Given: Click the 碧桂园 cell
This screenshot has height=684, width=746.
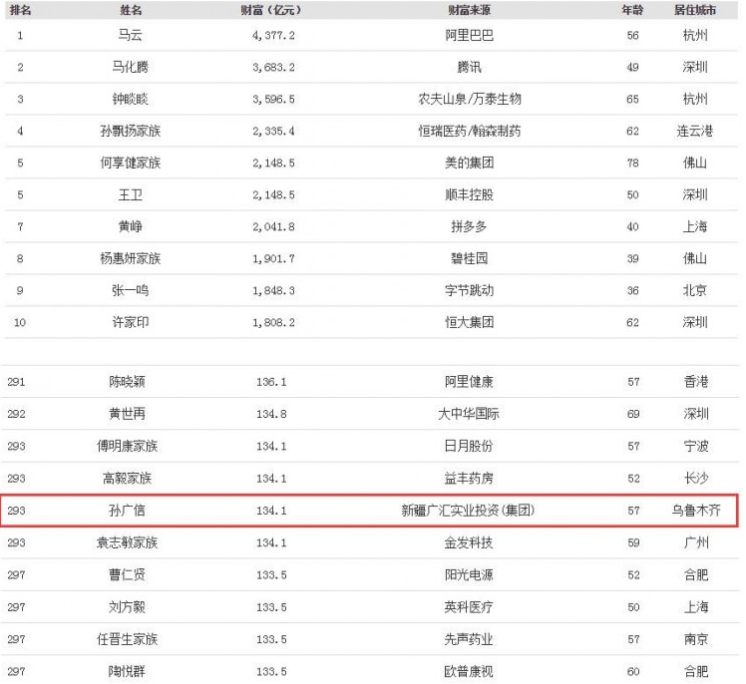Looking at the screenshot, I should (469, 258).
